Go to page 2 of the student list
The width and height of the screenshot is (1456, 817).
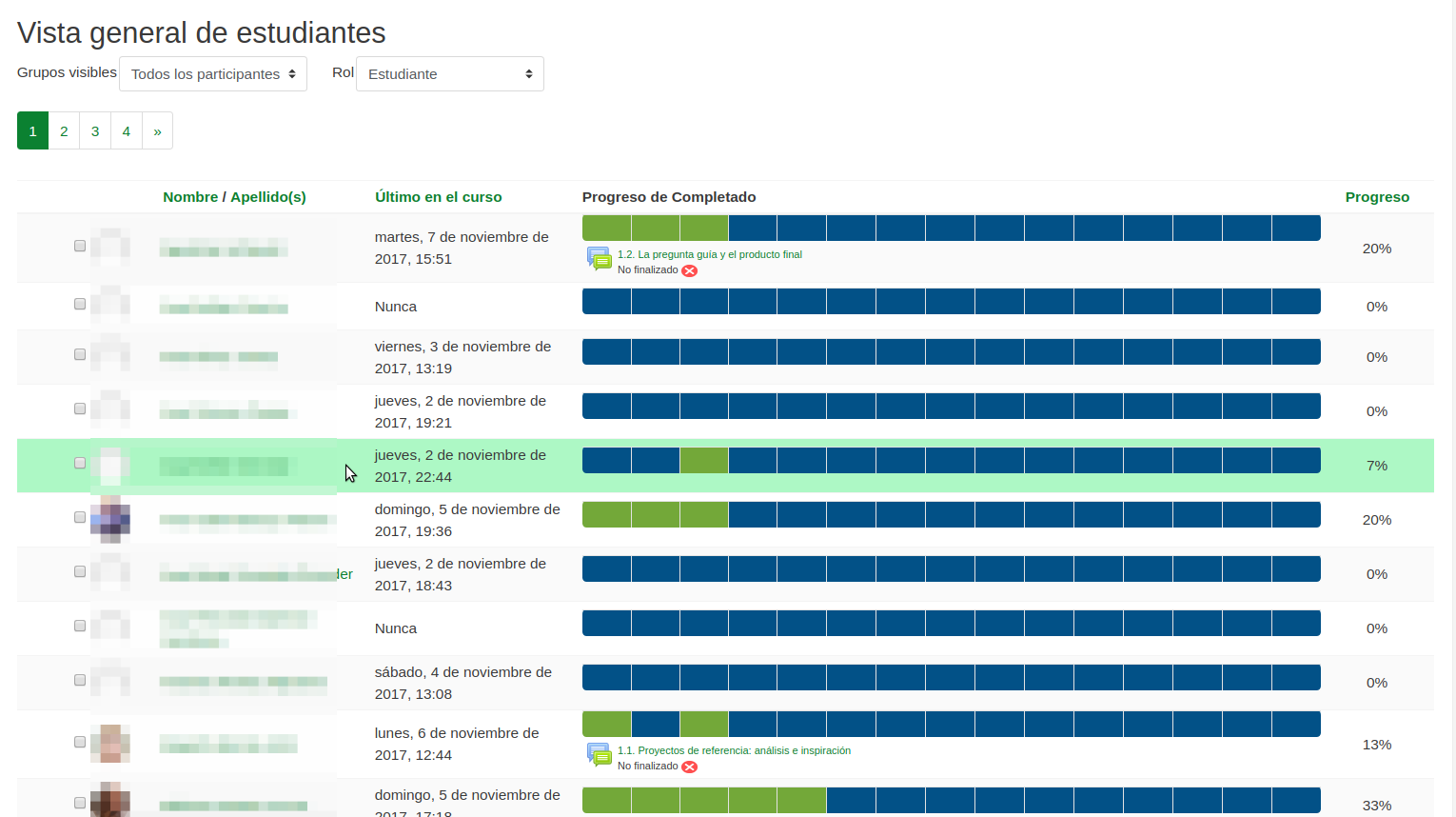click(64, 131)
